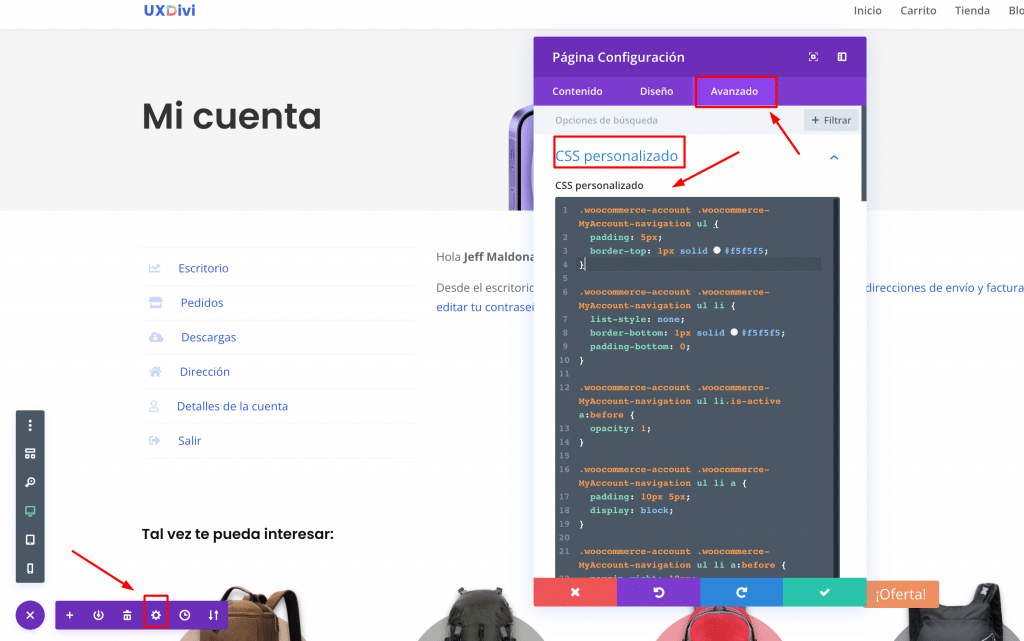Click the Opciones de búsqueda search field
This screenshot has height=641, width=1024.
pyautogui.click(x=670, y=120)
